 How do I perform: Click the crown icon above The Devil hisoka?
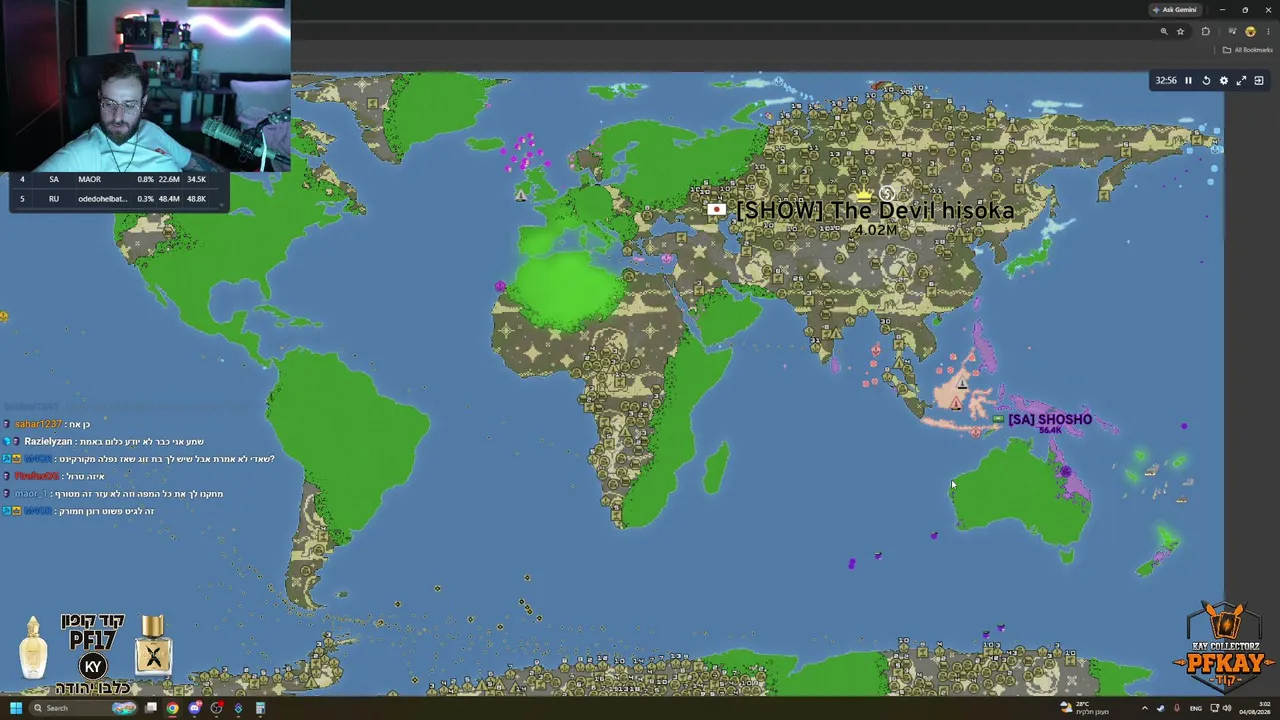(864, 193)
